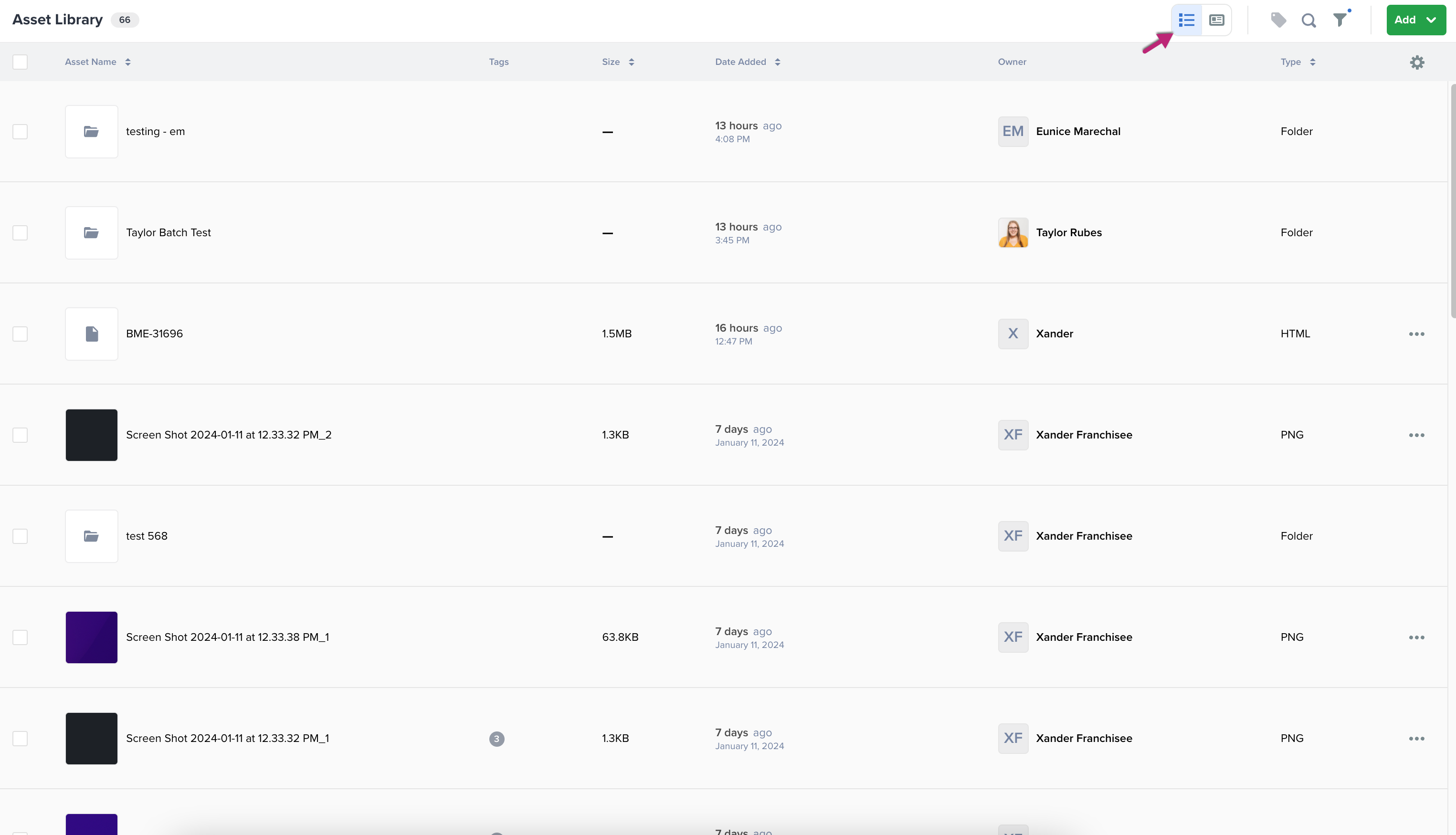Open the search magnifier icon
1456x835 pixels.
click(x=1308, y=21)
